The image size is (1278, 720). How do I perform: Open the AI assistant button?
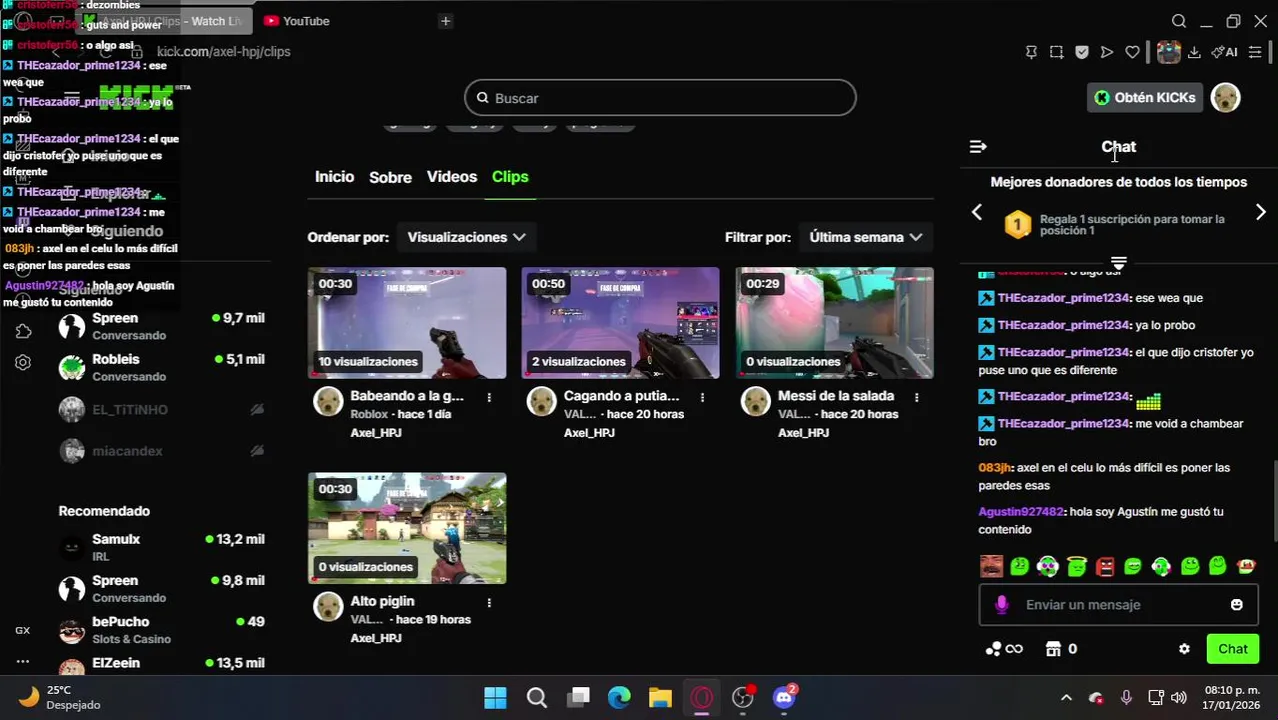[1225, 52]
